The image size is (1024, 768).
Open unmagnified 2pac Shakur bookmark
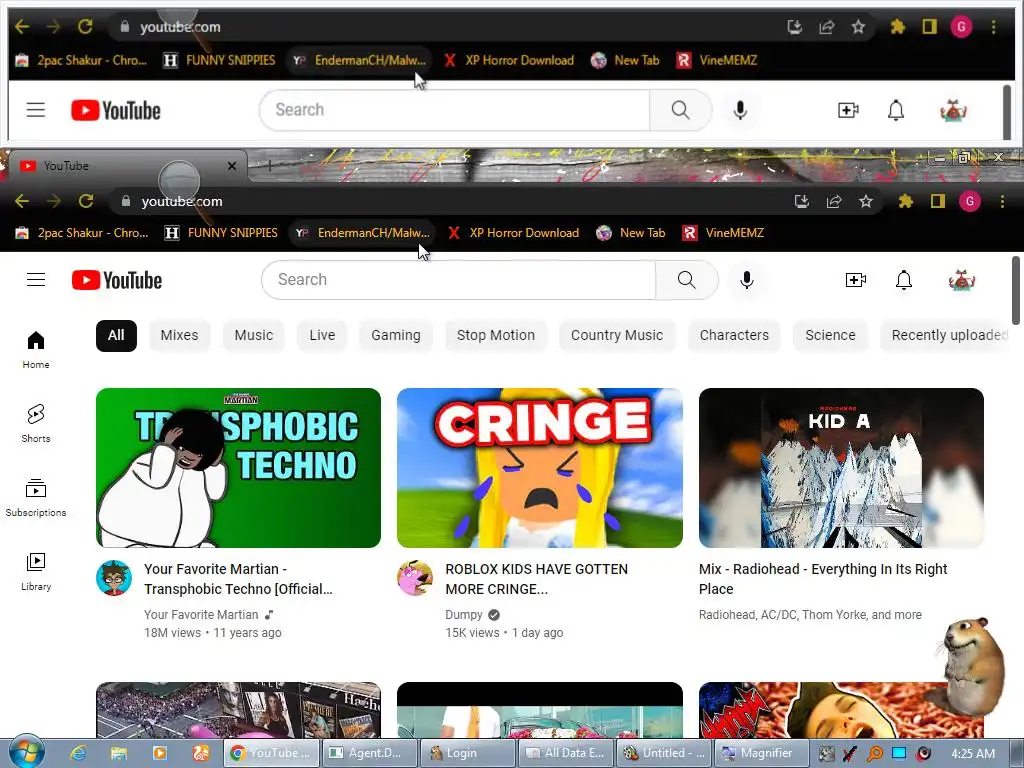[82, 233]
